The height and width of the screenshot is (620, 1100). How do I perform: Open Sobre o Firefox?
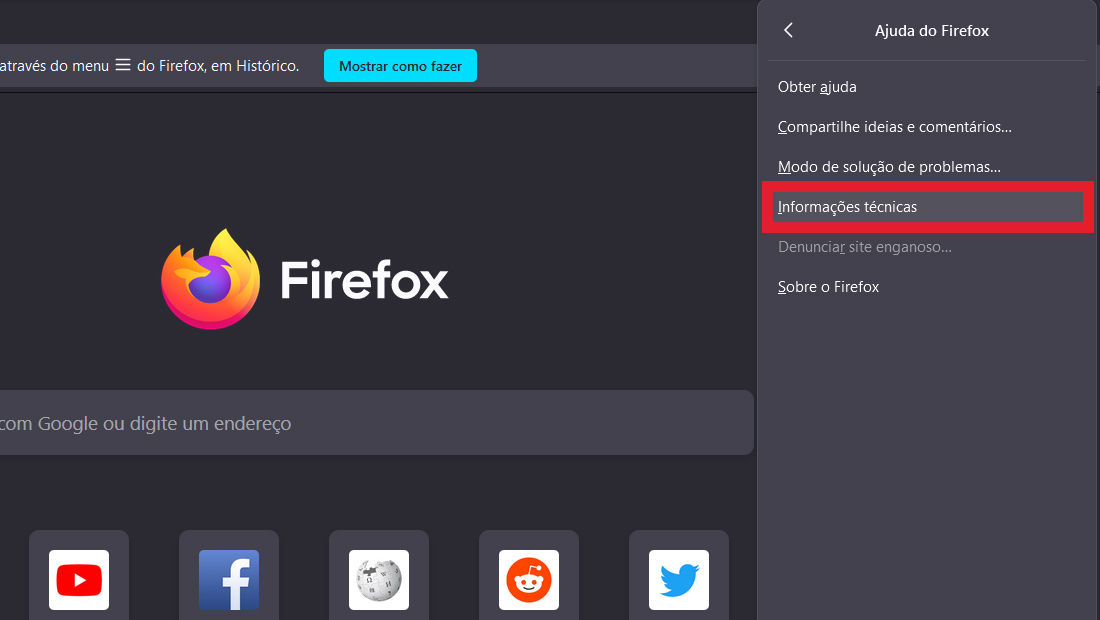(x=927, y=287)
